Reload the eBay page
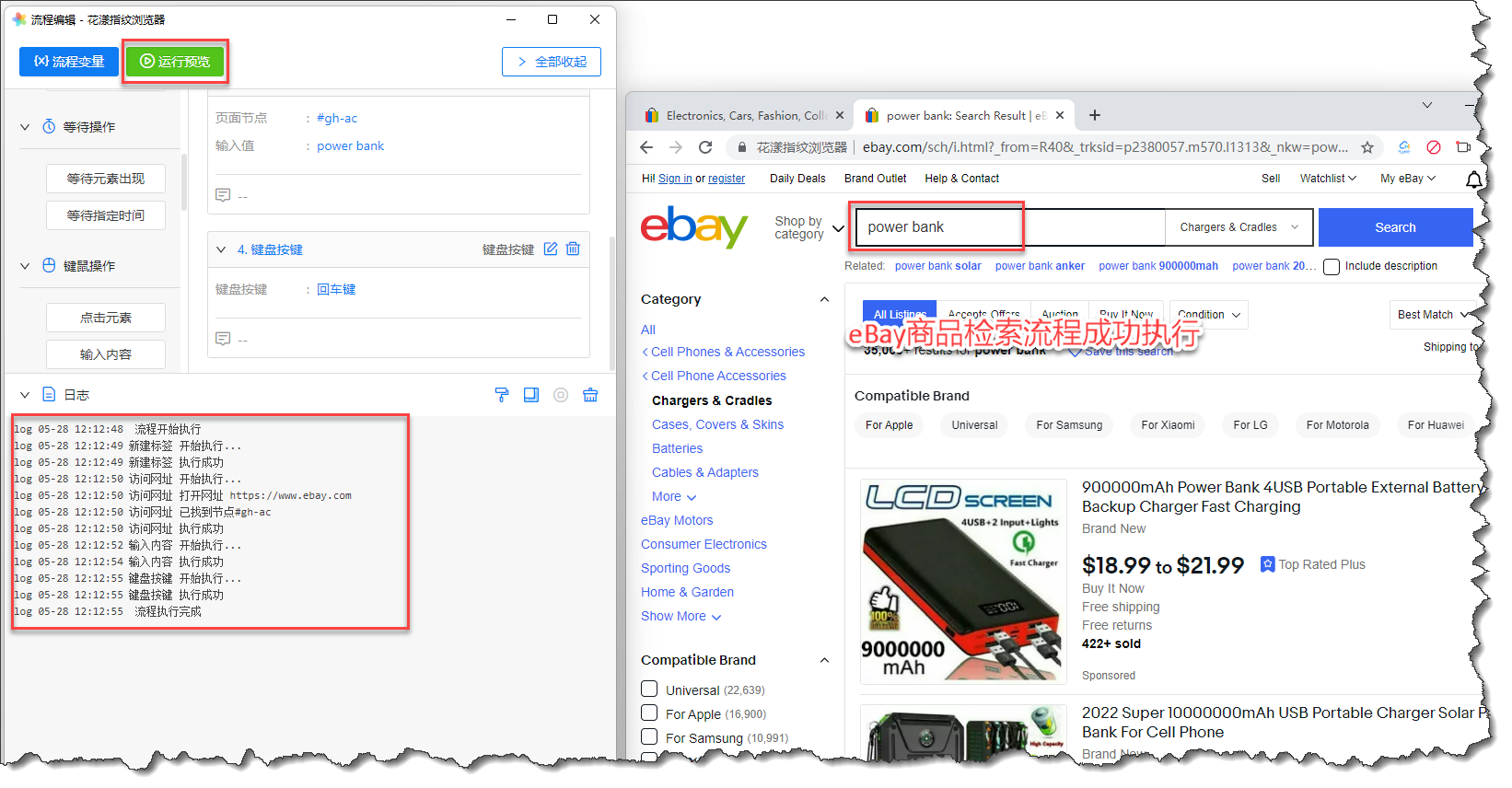 click(x=705, y=147)
